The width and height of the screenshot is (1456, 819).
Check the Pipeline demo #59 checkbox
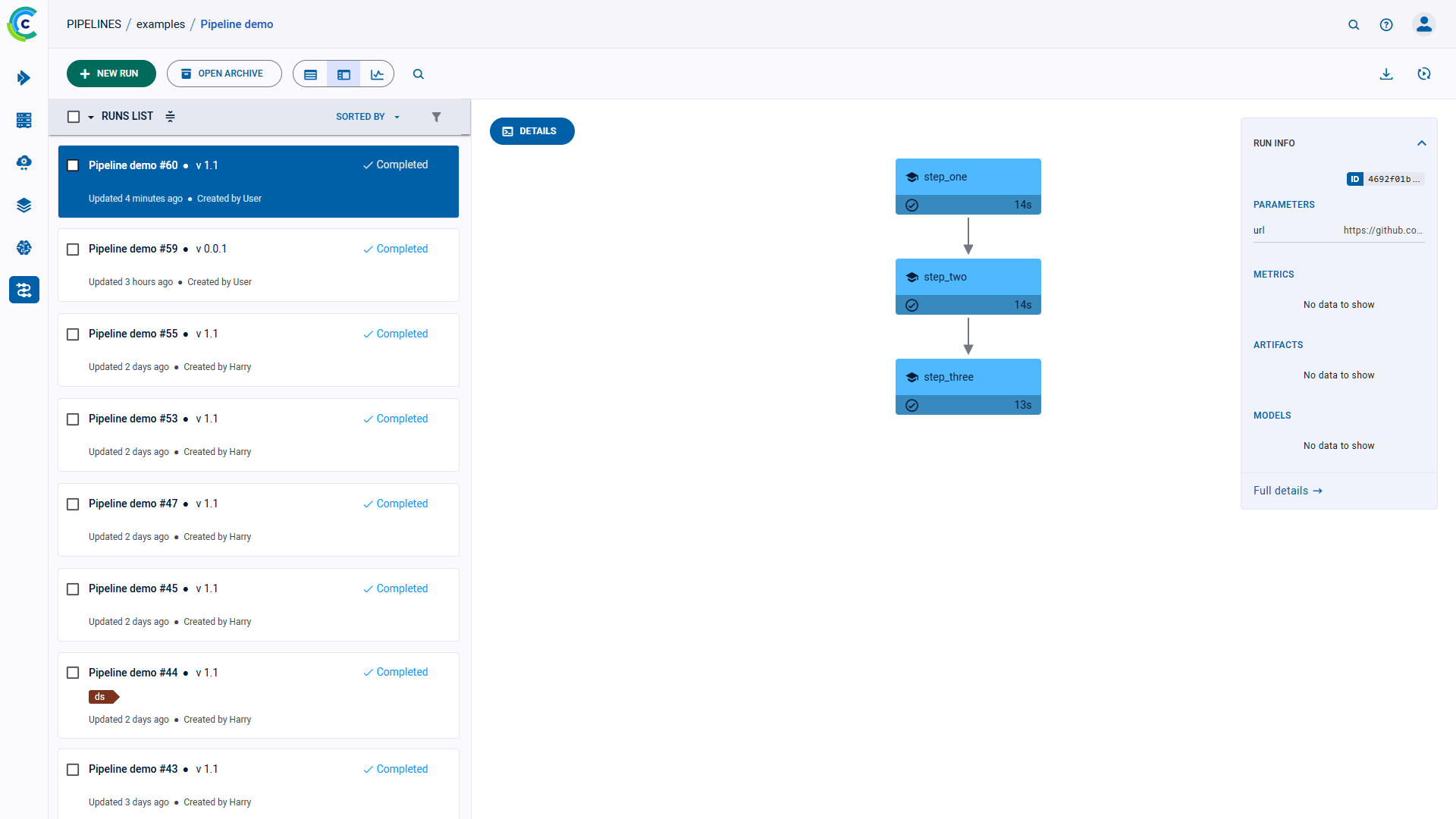point(73,249)
